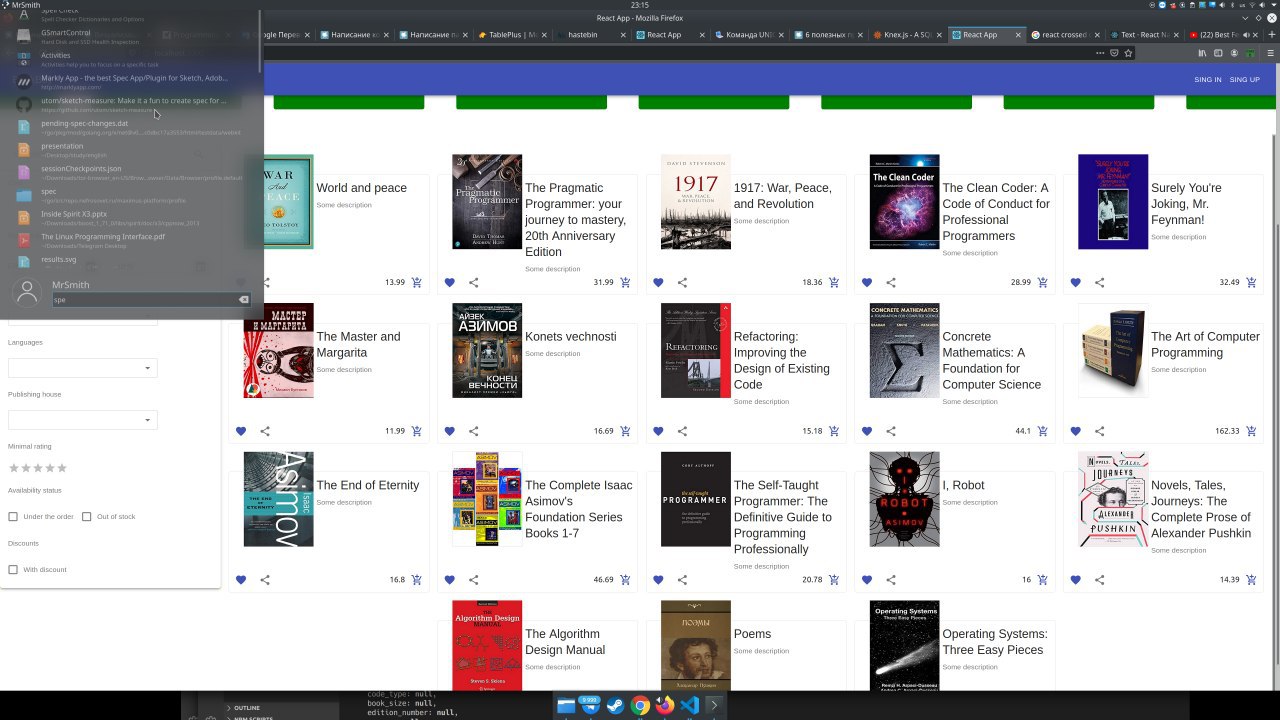Add Concrete Mathematics to cart
This screenshot has width=1280, height=720.
pyautogui.click(x=1043, y=431)
